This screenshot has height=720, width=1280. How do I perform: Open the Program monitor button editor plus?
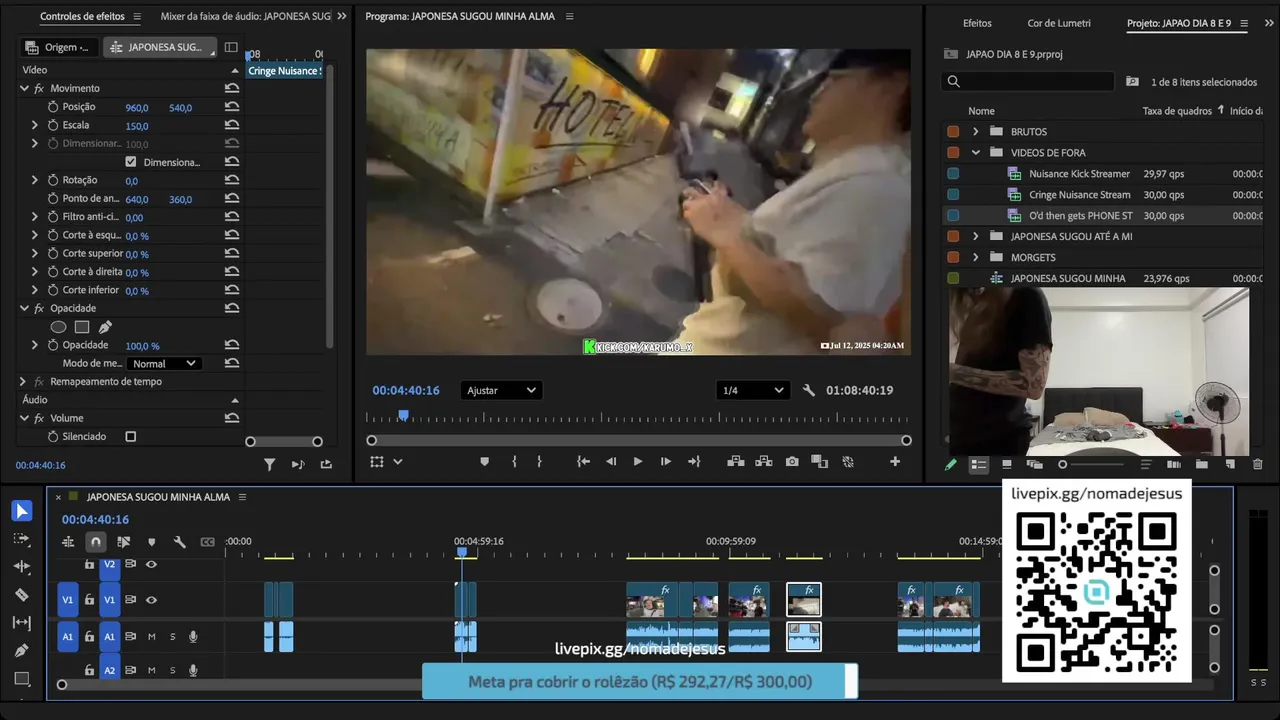895,462
